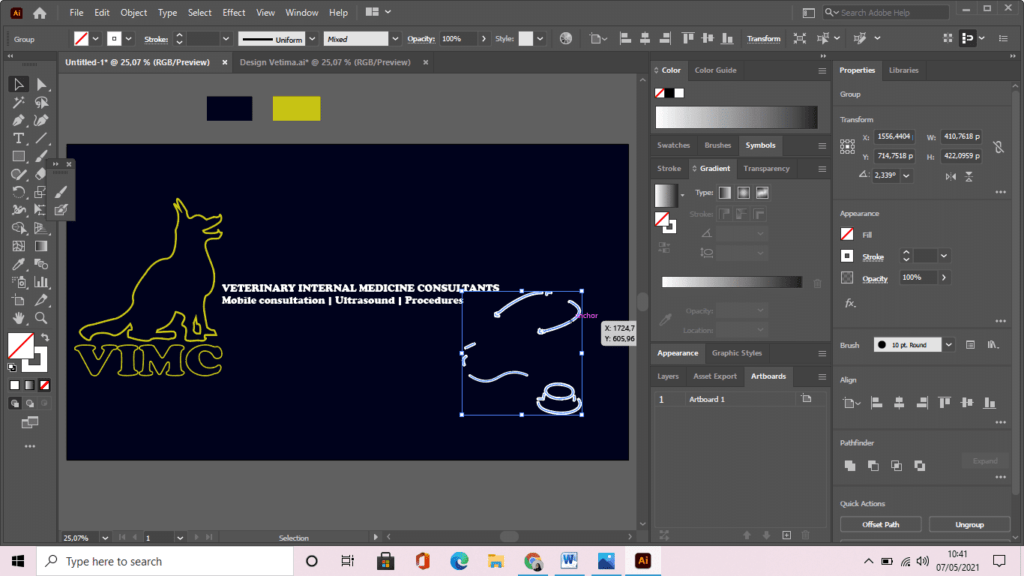Click the Fill swatch in Appearance
This screenshot has height=576, width=1024.
[847, 234]
